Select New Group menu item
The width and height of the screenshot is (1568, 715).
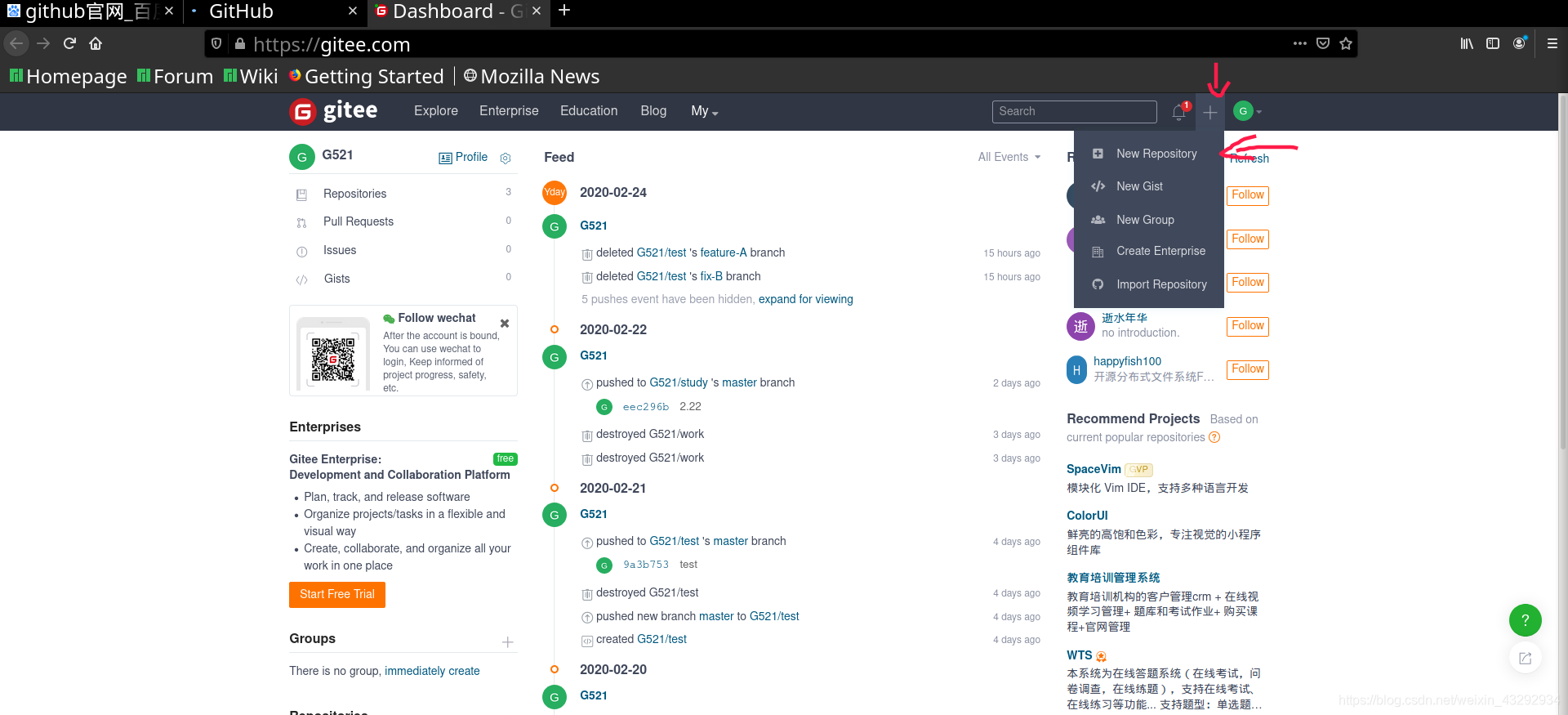click(1149, 220)
